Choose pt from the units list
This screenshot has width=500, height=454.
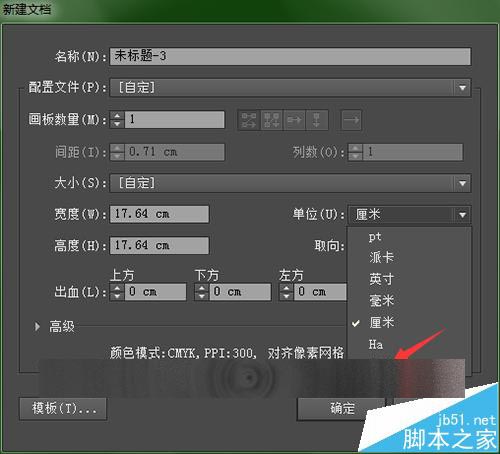tap(409, 237)
